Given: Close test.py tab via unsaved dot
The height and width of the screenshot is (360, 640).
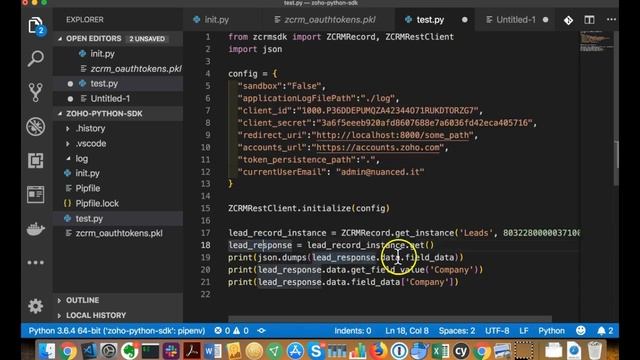Looking at the screenshot, I should [464, 20].
